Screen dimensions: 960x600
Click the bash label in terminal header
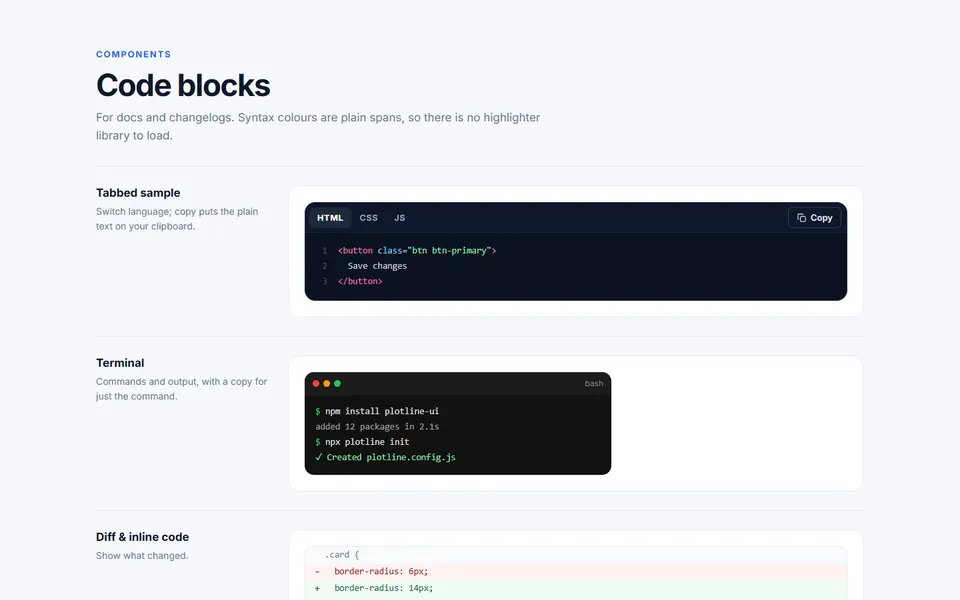pos(594,383)
